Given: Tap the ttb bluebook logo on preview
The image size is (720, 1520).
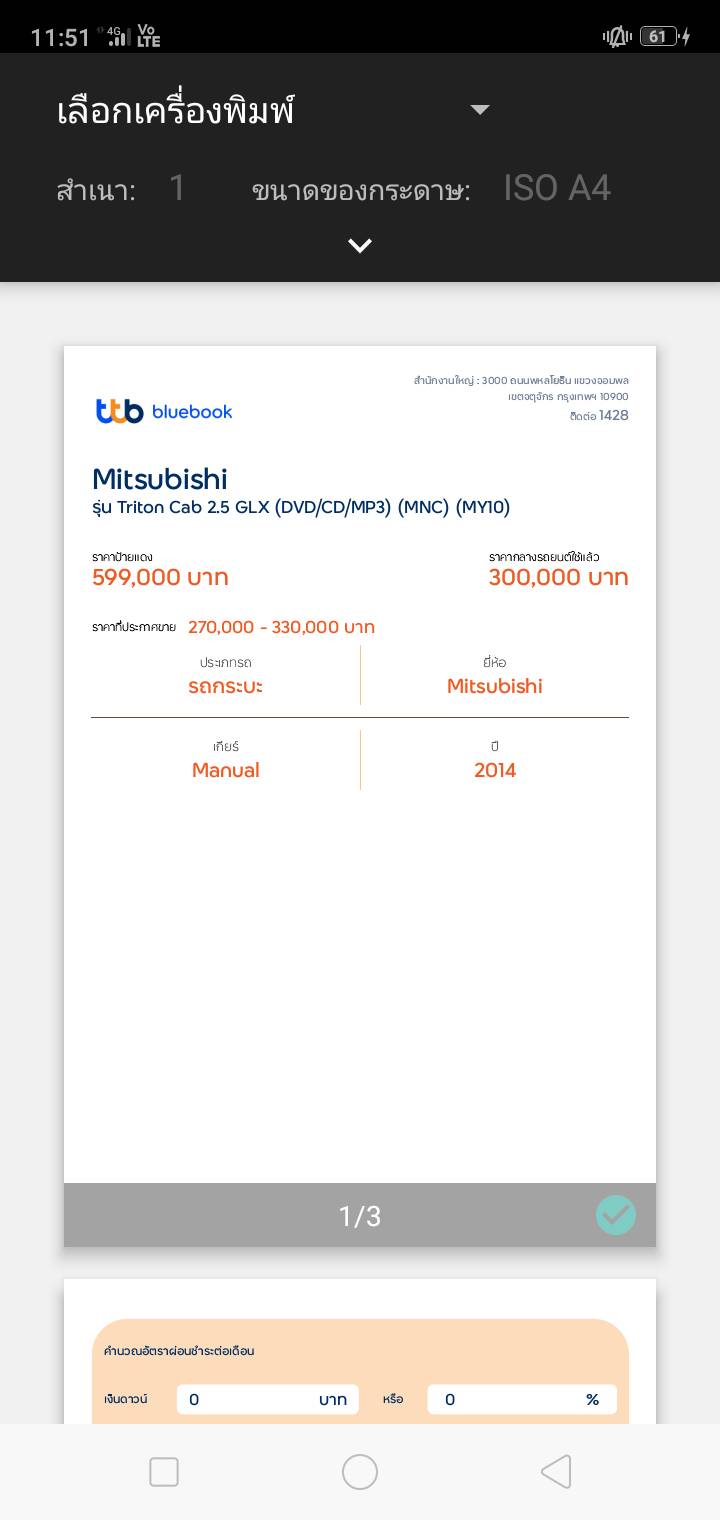Looking at the screenshot, I should click(164, 411).
